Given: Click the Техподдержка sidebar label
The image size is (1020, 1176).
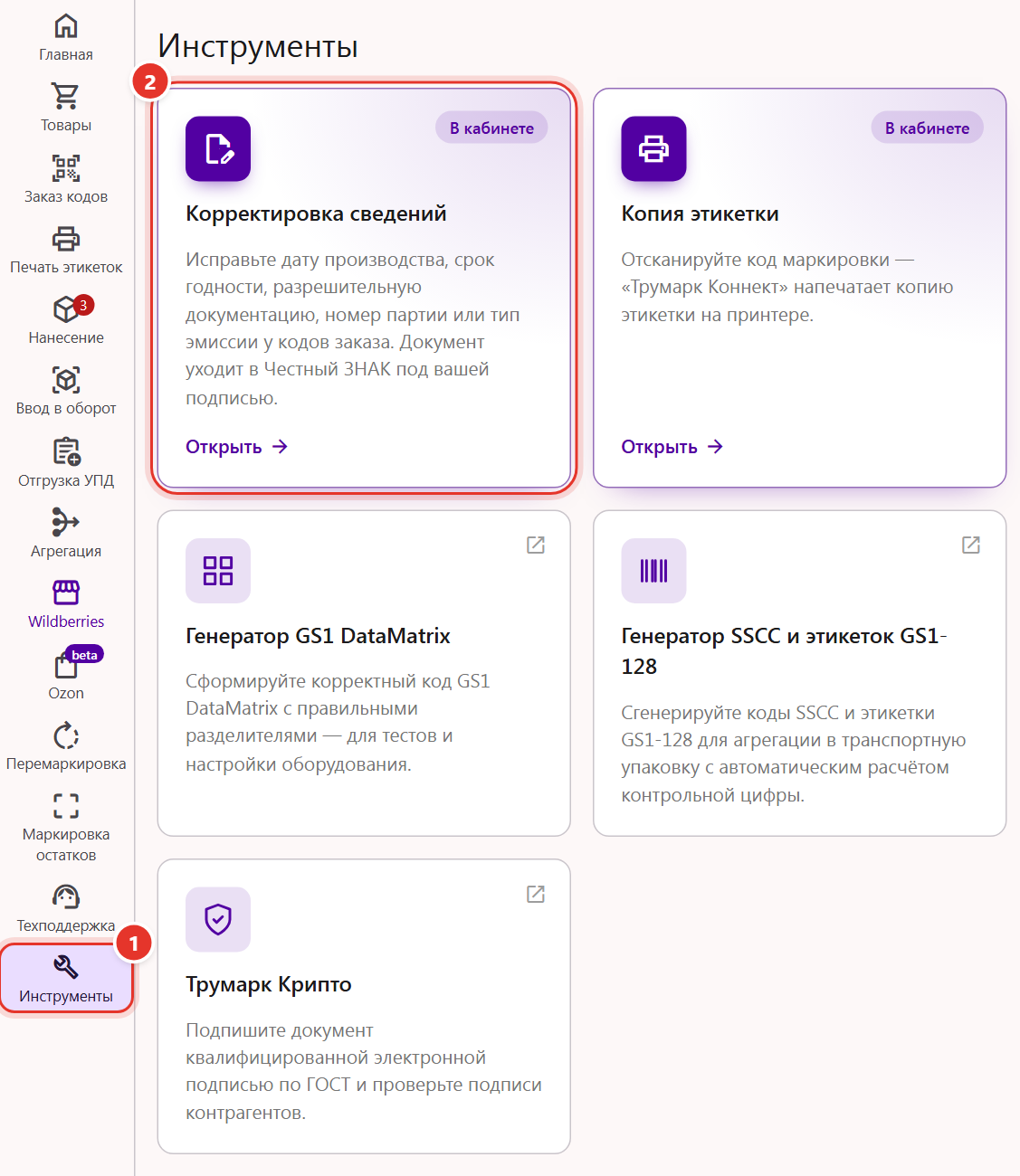Looking at the screenshot, I should pyautogui.click(x=66, y=925).
